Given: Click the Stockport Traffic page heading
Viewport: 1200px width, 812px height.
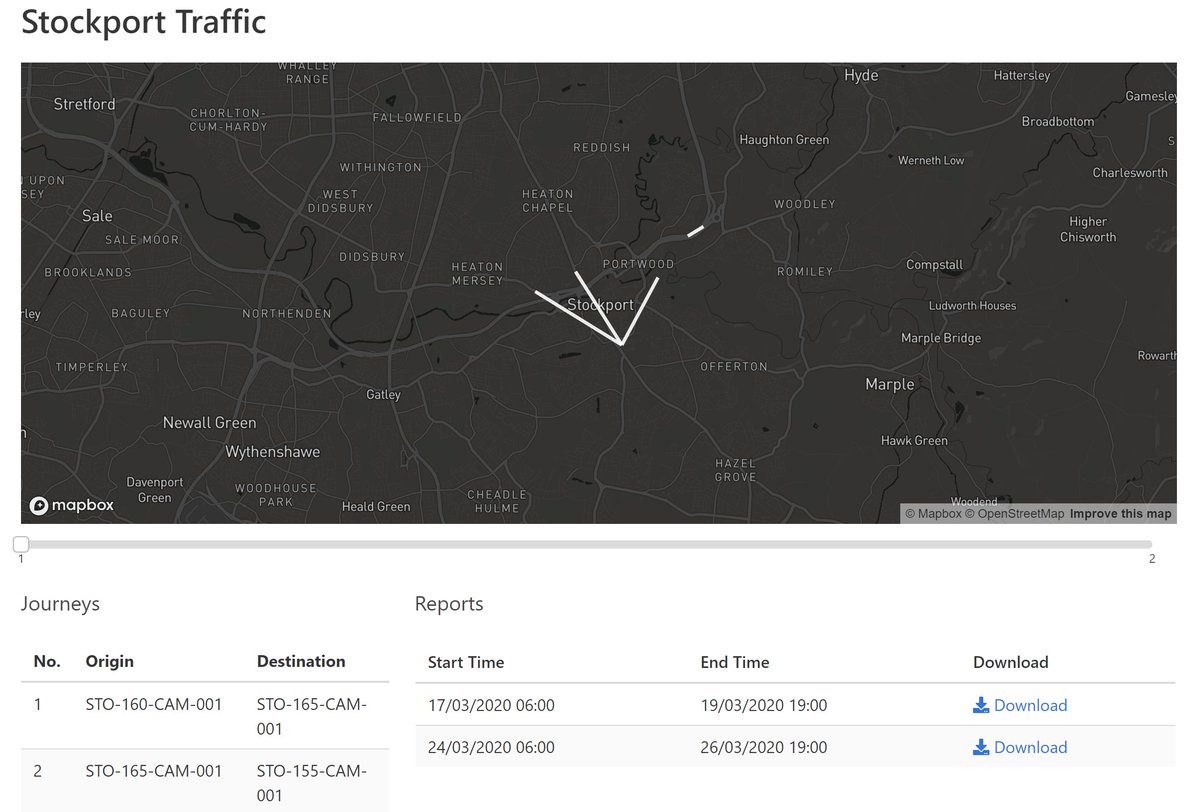Looking at the screenshot, I should click(144, 21).
